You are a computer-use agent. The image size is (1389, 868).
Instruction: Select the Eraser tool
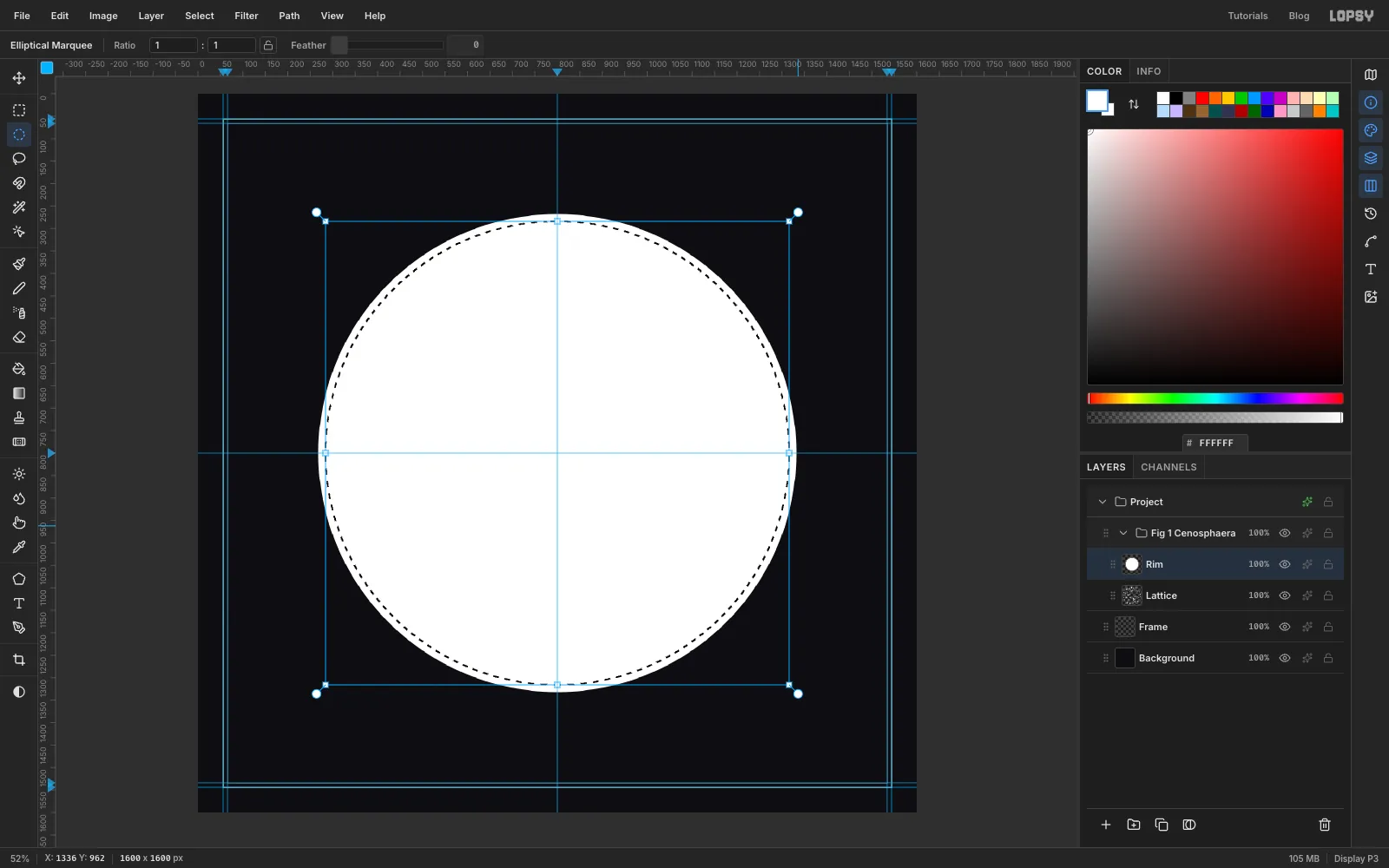19,337
